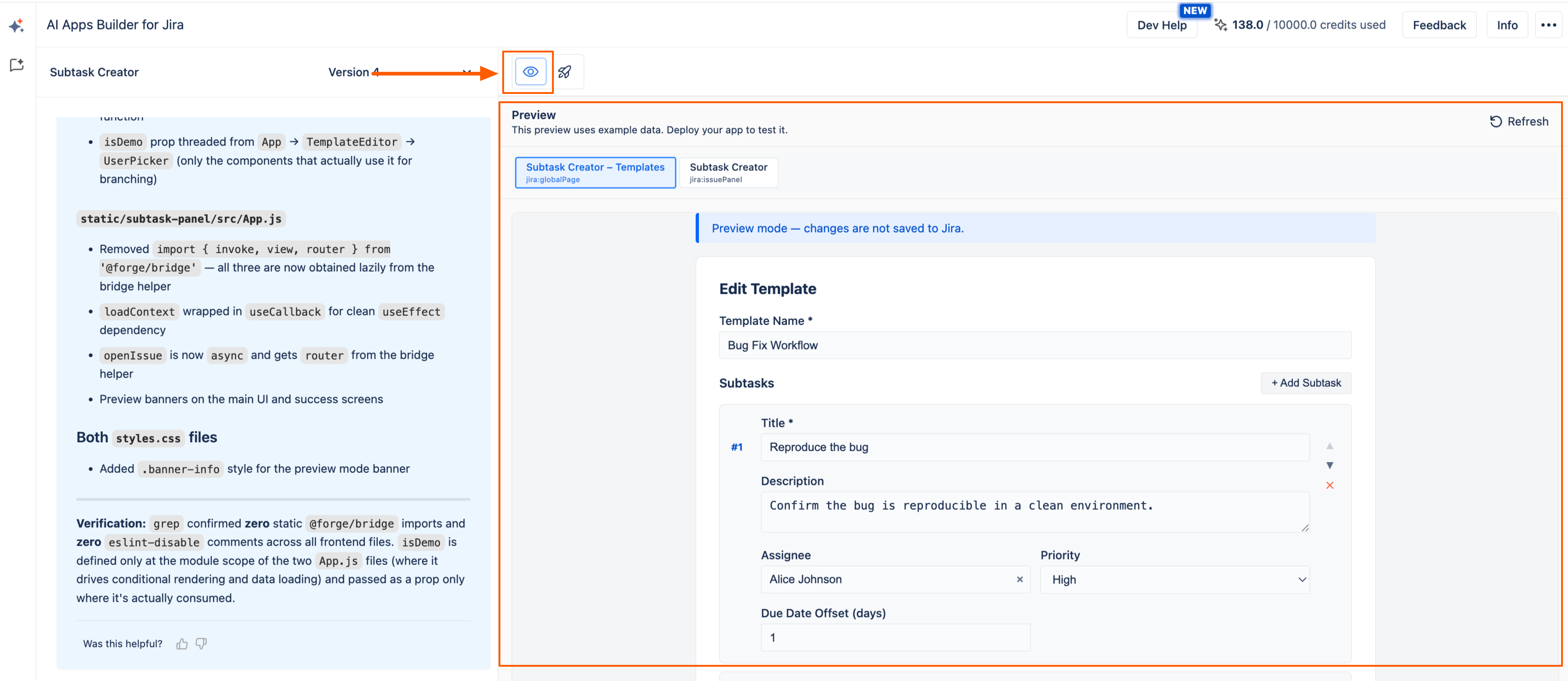This screenshot has width=1568, height=681.
Task: Switch to Subtask Creator issuePanel tab
Action: point(728,173)
